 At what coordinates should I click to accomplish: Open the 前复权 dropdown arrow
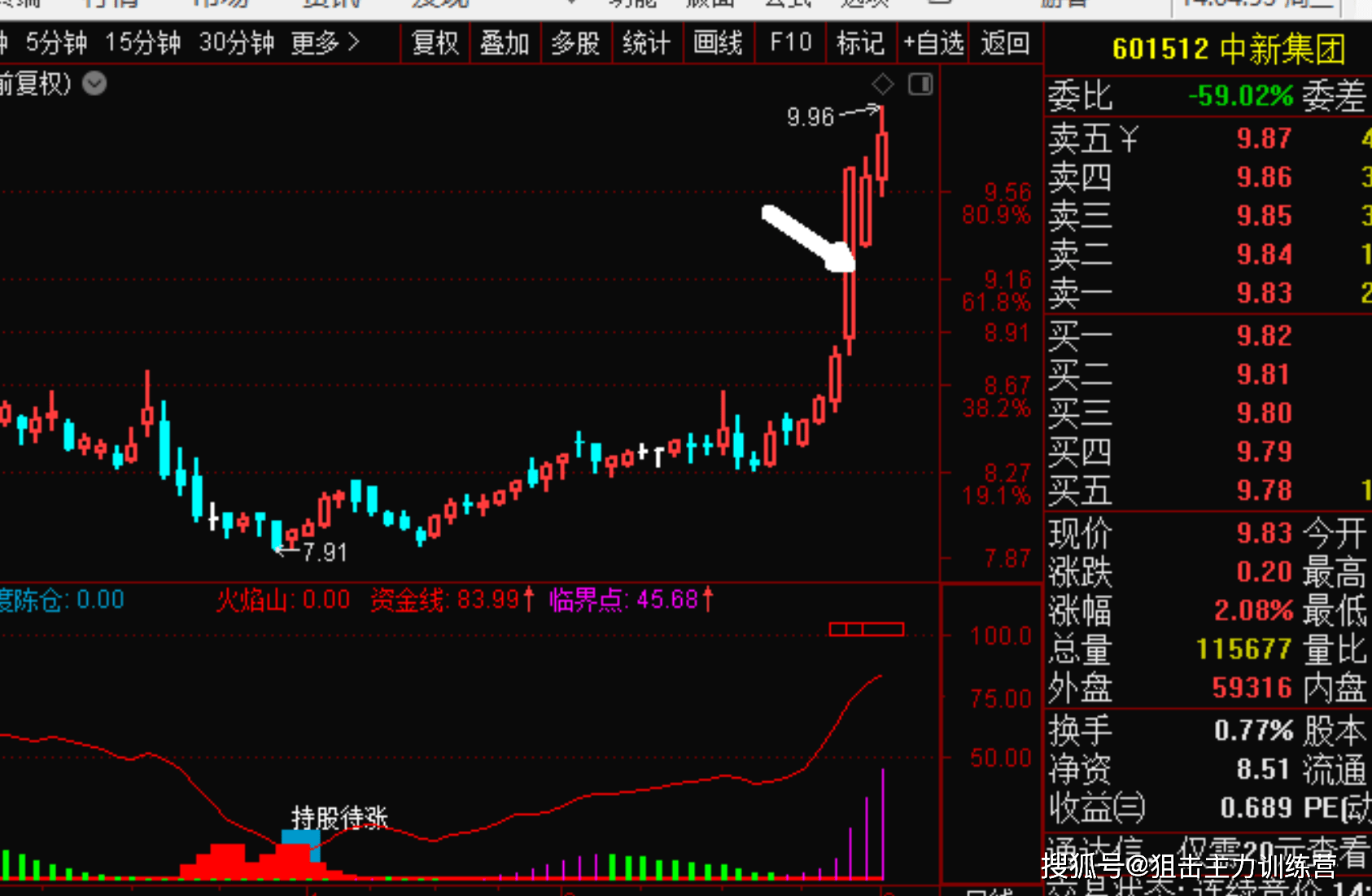(94, 84)
